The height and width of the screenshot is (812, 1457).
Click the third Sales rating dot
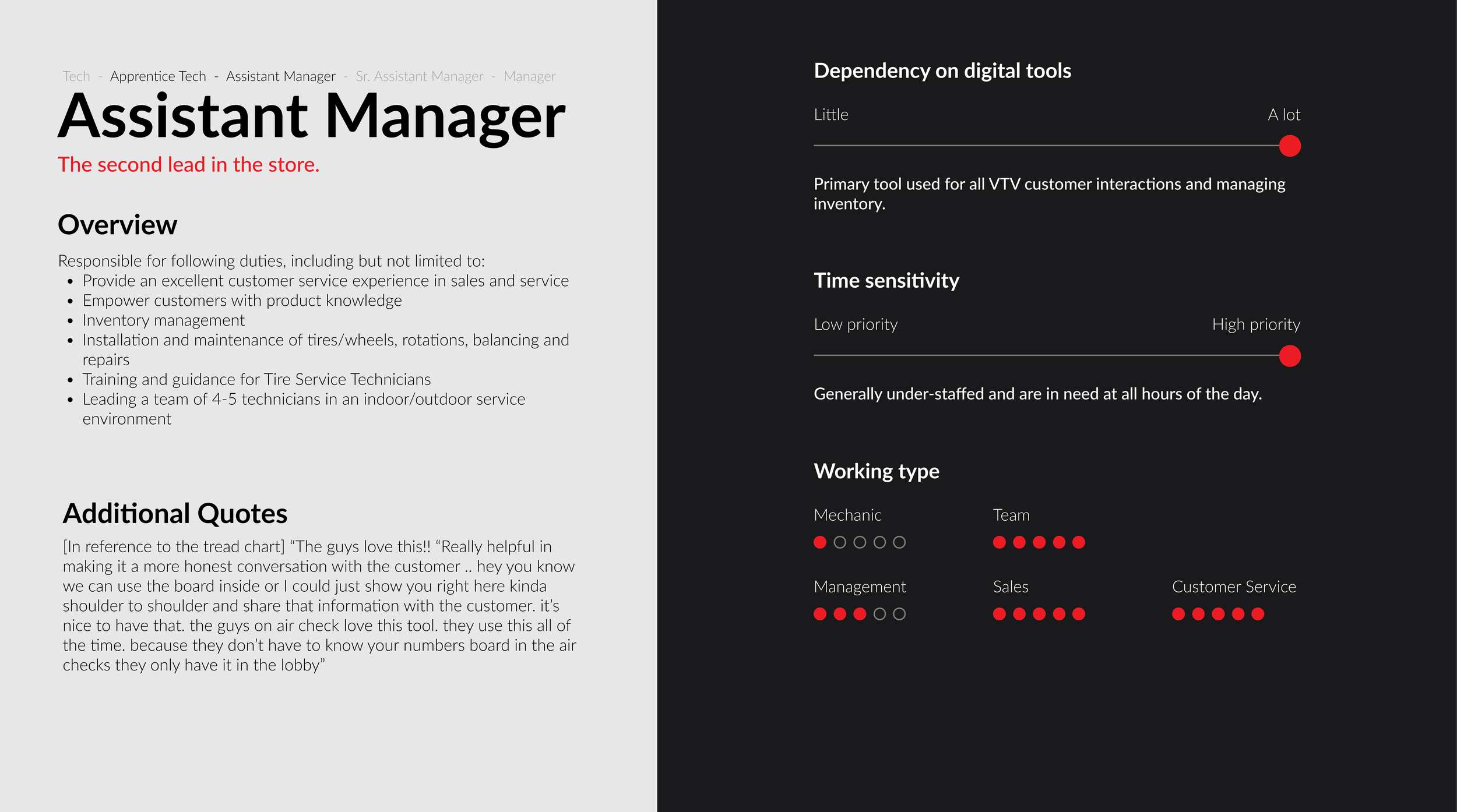pos(1039,614)
